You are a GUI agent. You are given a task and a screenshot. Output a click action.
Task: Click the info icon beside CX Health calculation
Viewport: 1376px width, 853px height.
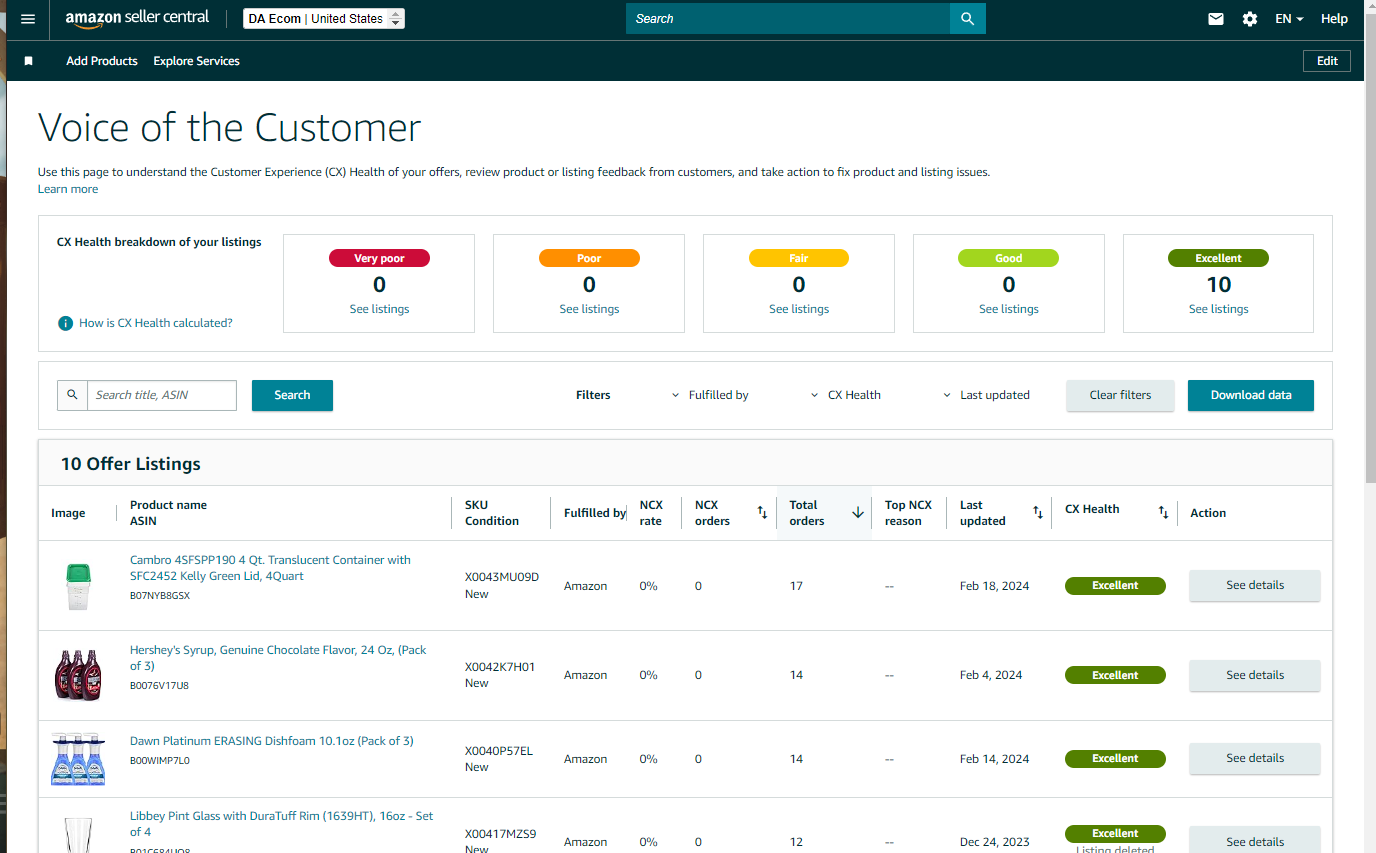pyautogui.click(x=66, y=323)
